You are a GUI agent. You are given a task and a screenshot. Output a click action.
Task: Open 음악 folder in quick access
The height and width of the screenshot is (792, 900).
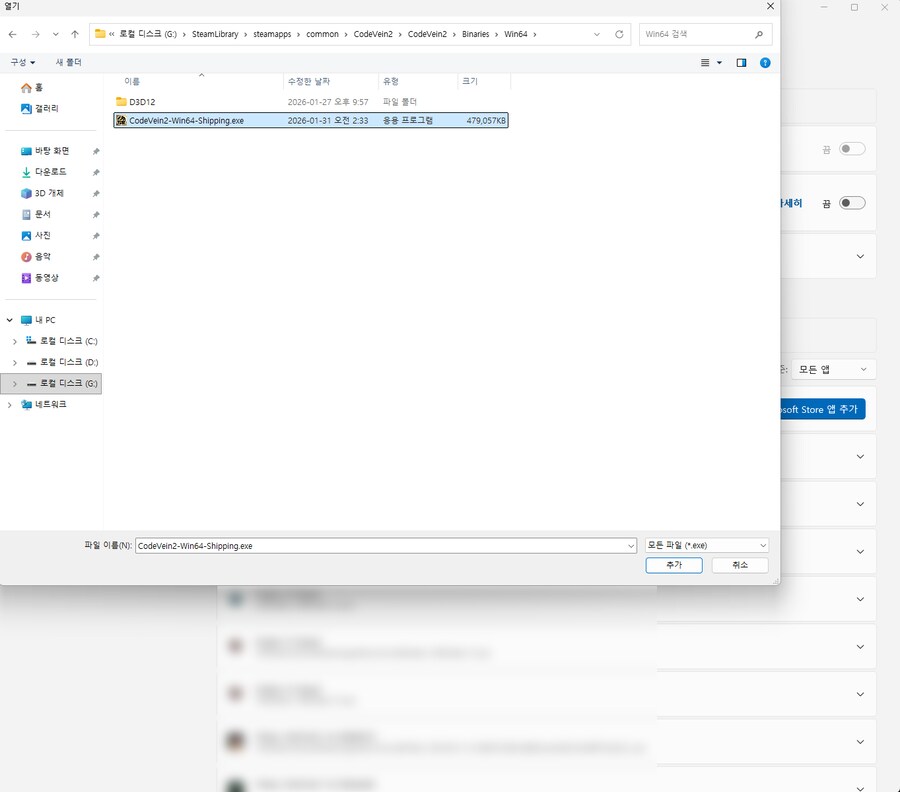[x=43, y=257]
